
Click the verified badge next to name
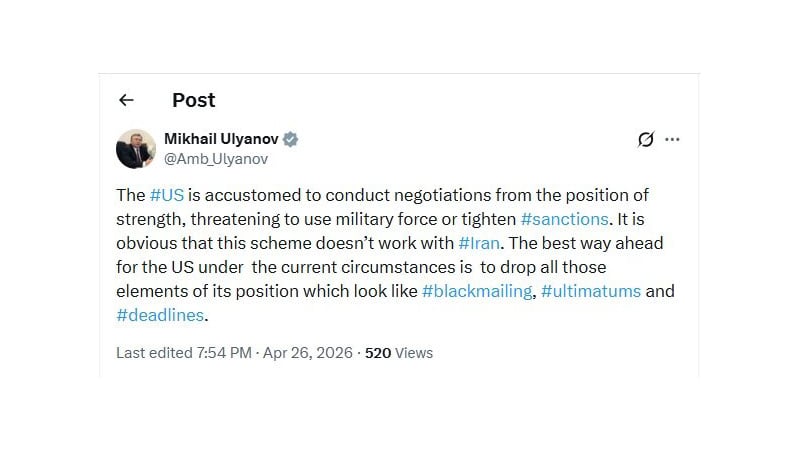[x=291, y=139]
